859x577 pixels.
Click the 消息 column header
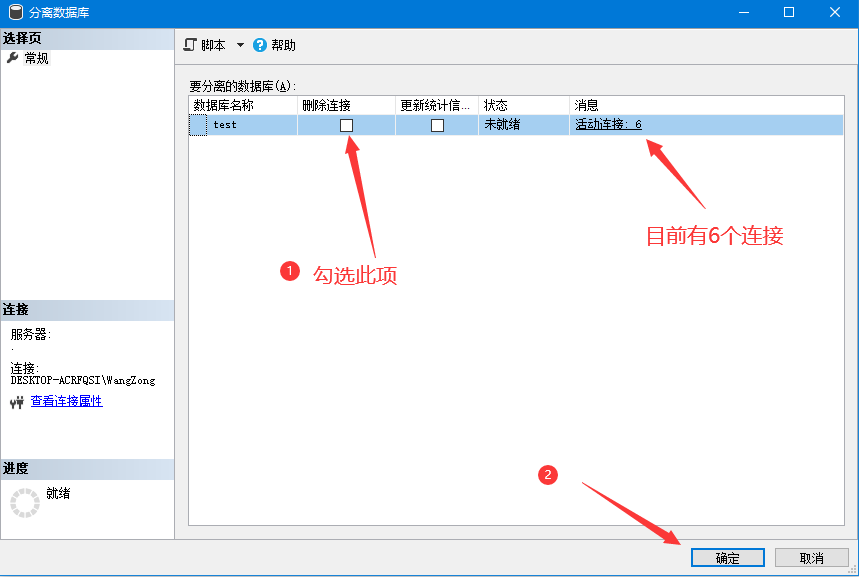tap(706, 105)
